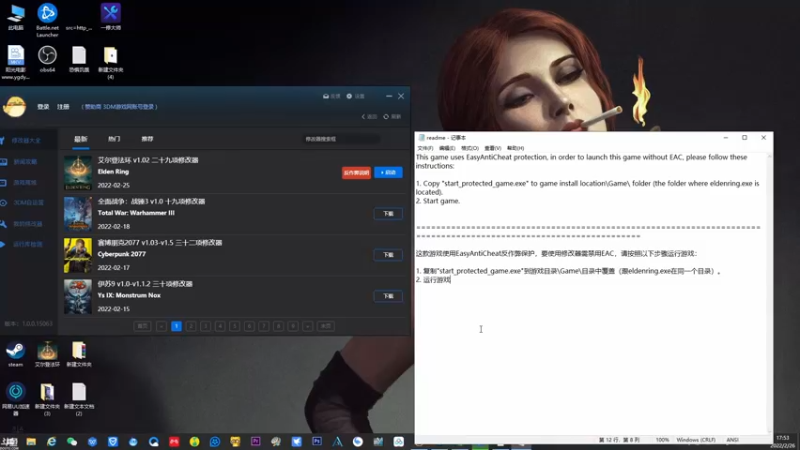Click the blue launch button for Elden Ring
800x450 pixels.
click(388, 172)
